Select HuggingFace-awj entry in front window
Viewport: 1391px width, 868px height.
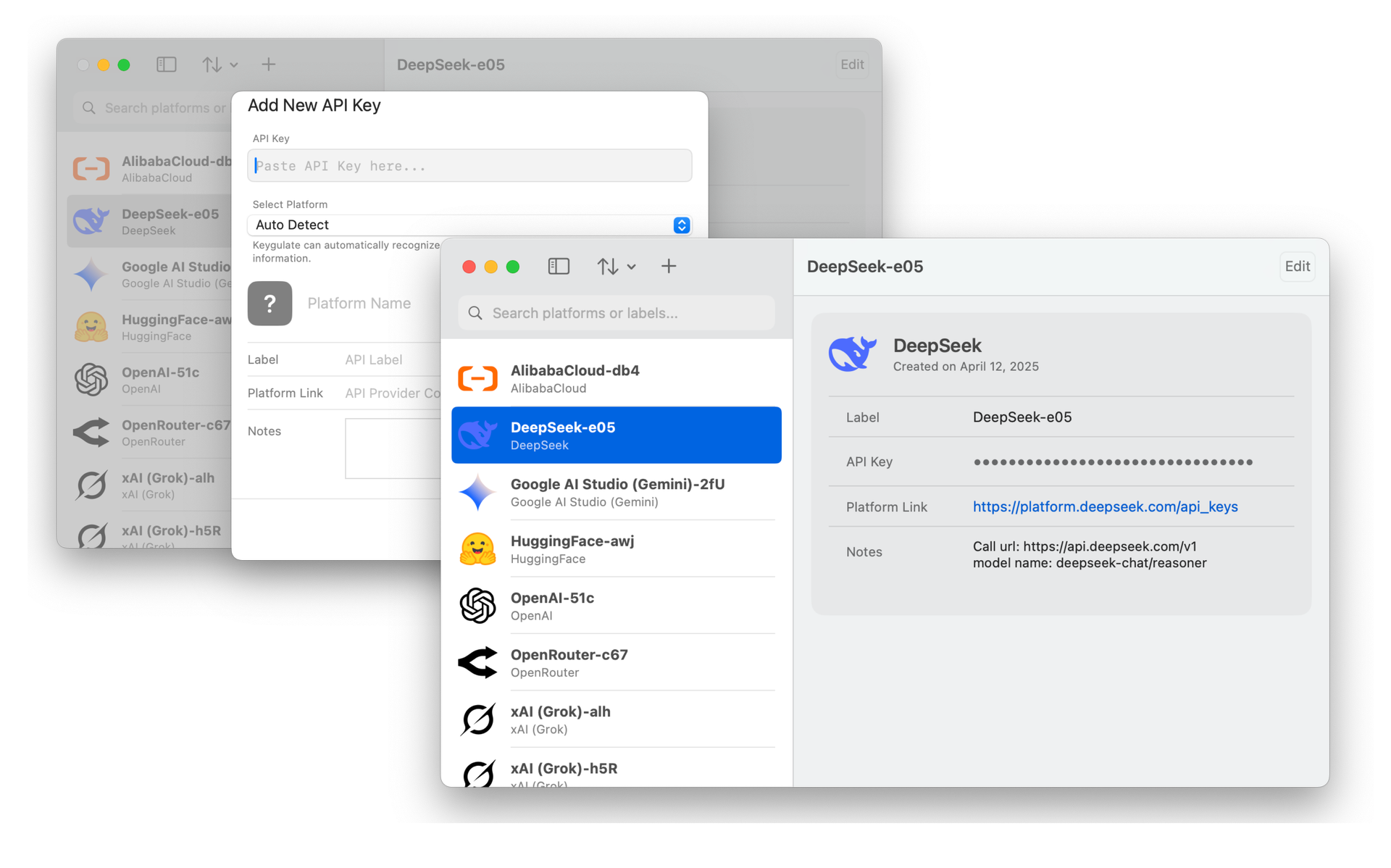(617, 549)
